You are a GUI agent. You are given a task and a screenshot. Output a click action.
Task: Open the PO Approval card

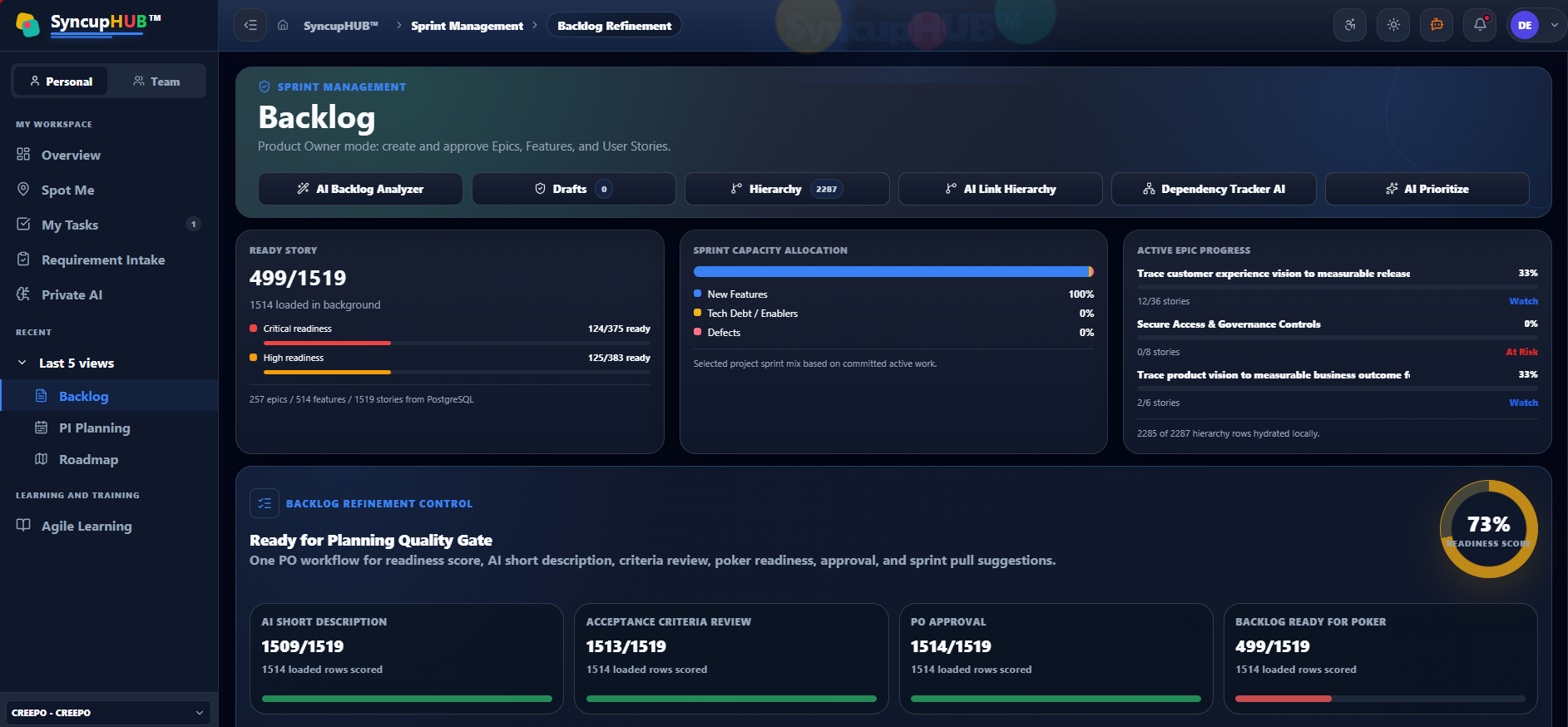click(1056, 659)
